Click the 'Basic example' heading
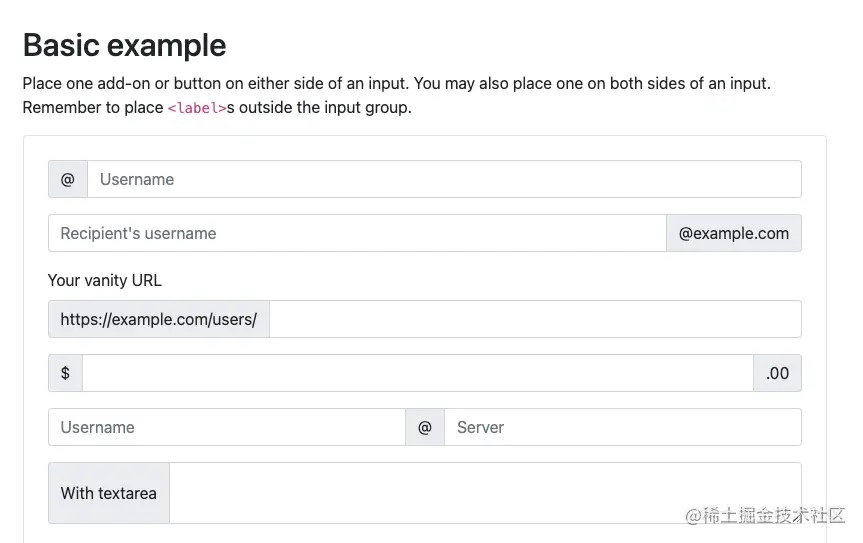The width and height of the screenshot is (863, 543). point(125,46)
